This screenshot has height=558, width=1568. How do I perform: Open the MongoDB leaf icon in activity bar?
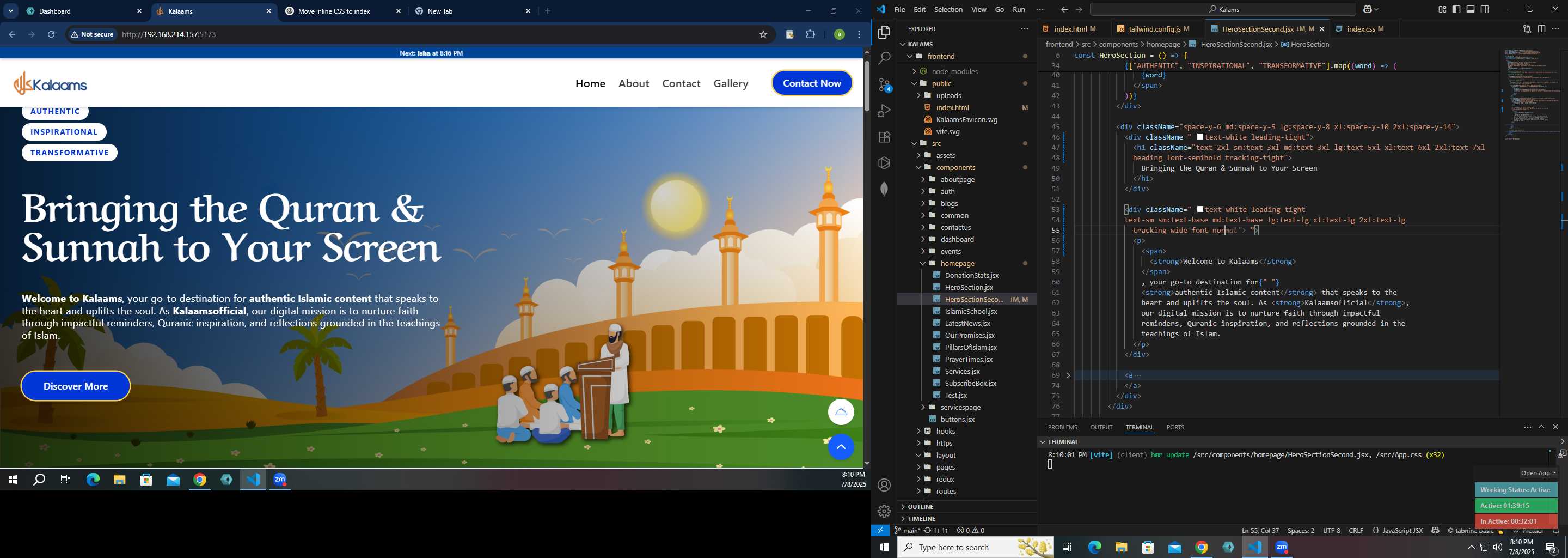pos(884,190)
